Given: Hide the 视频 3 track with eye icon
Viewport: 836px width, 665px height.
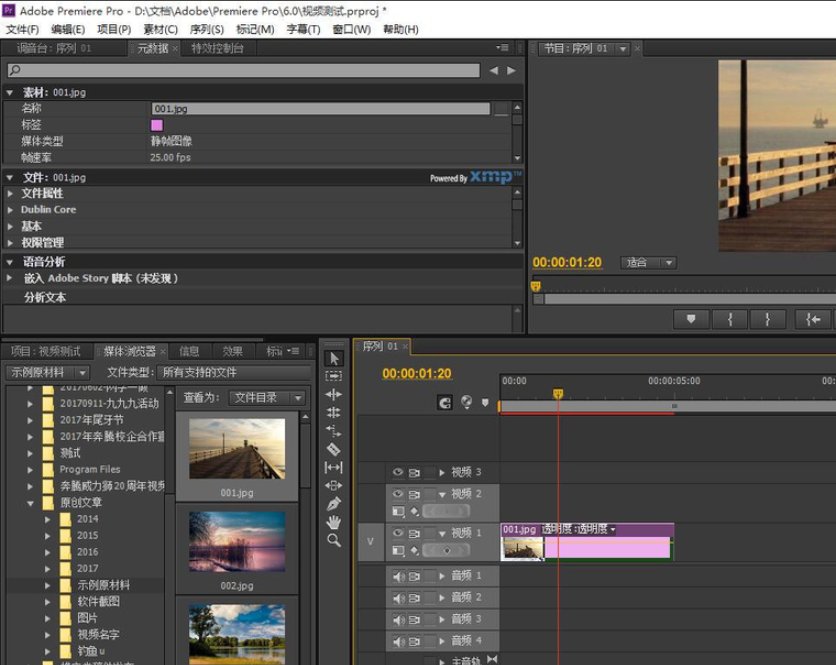Looking at the screenshot, I should [397, 472].
